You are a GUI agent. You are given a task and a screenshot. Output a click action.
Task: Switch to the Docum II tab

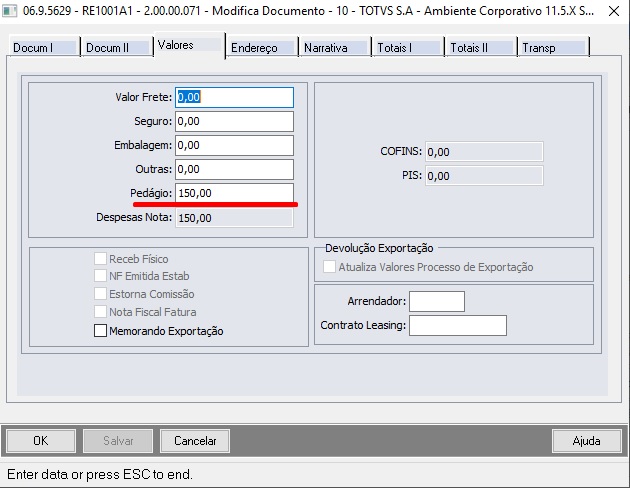[x=117, y=47]
